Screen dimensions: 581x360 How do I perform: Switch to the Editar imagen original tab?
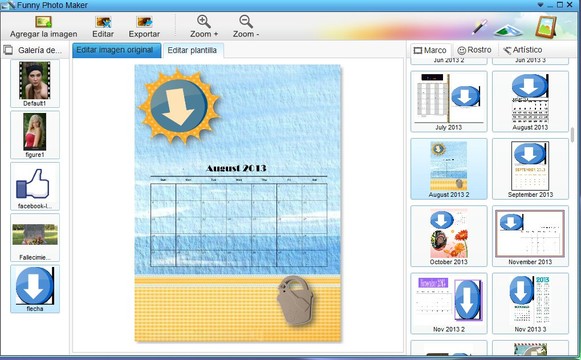pos(116,50)
